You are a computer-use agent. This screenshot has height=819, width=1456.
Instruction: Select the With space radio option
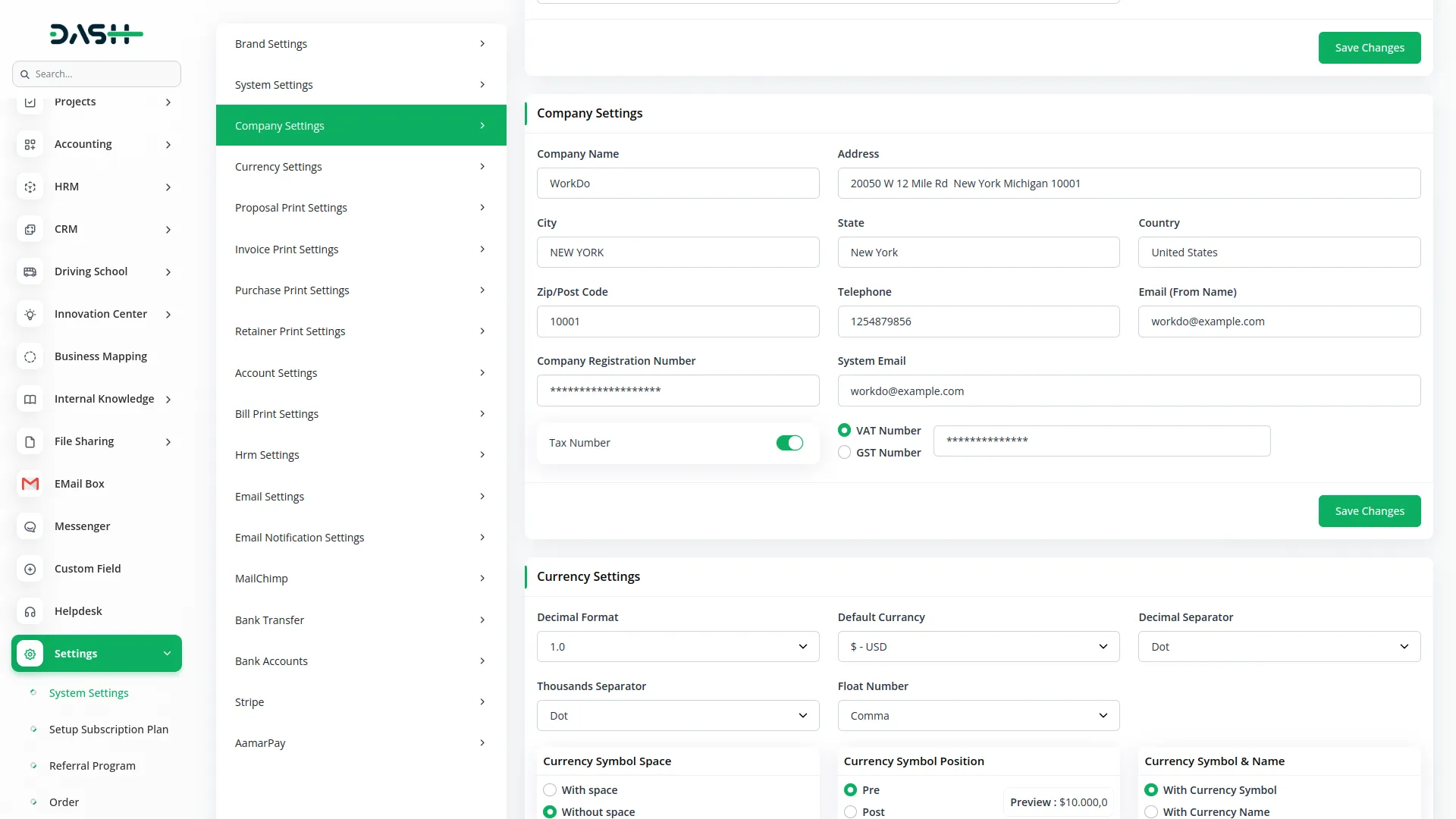(550, 790)
